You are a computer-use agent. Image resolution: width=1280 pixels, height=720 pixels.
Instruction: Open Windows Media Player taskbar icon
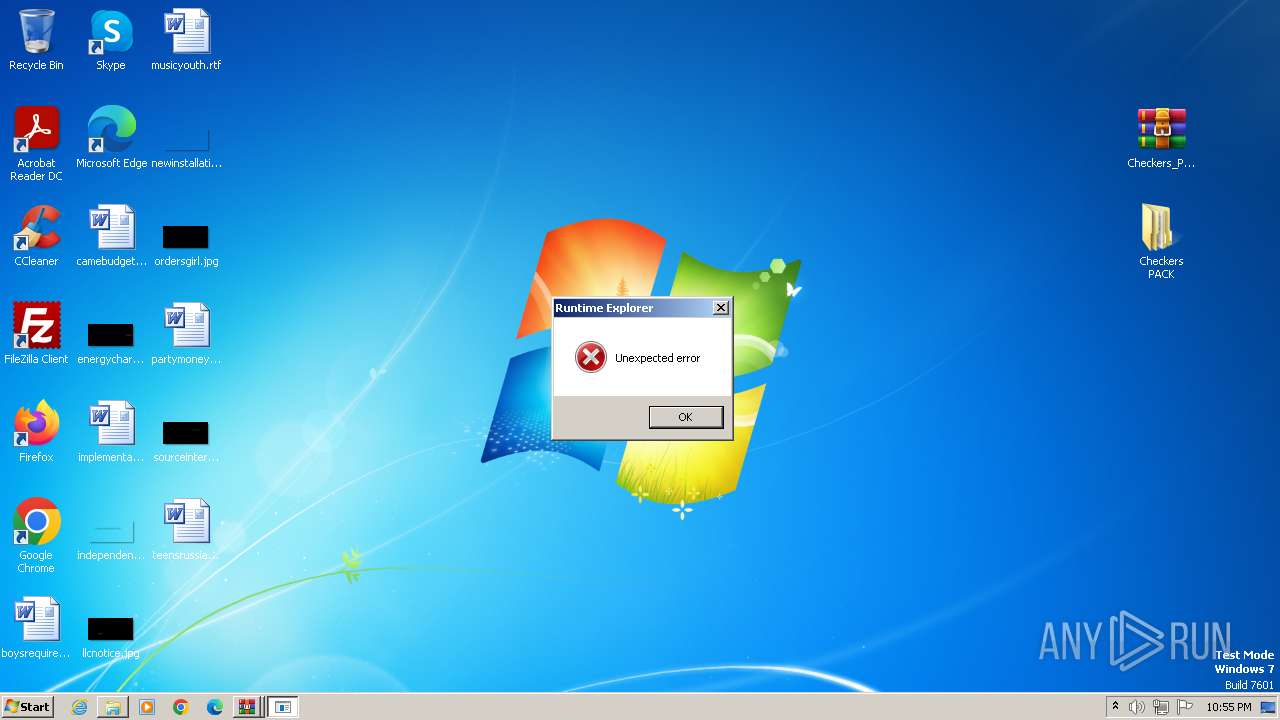click(147, 707)
